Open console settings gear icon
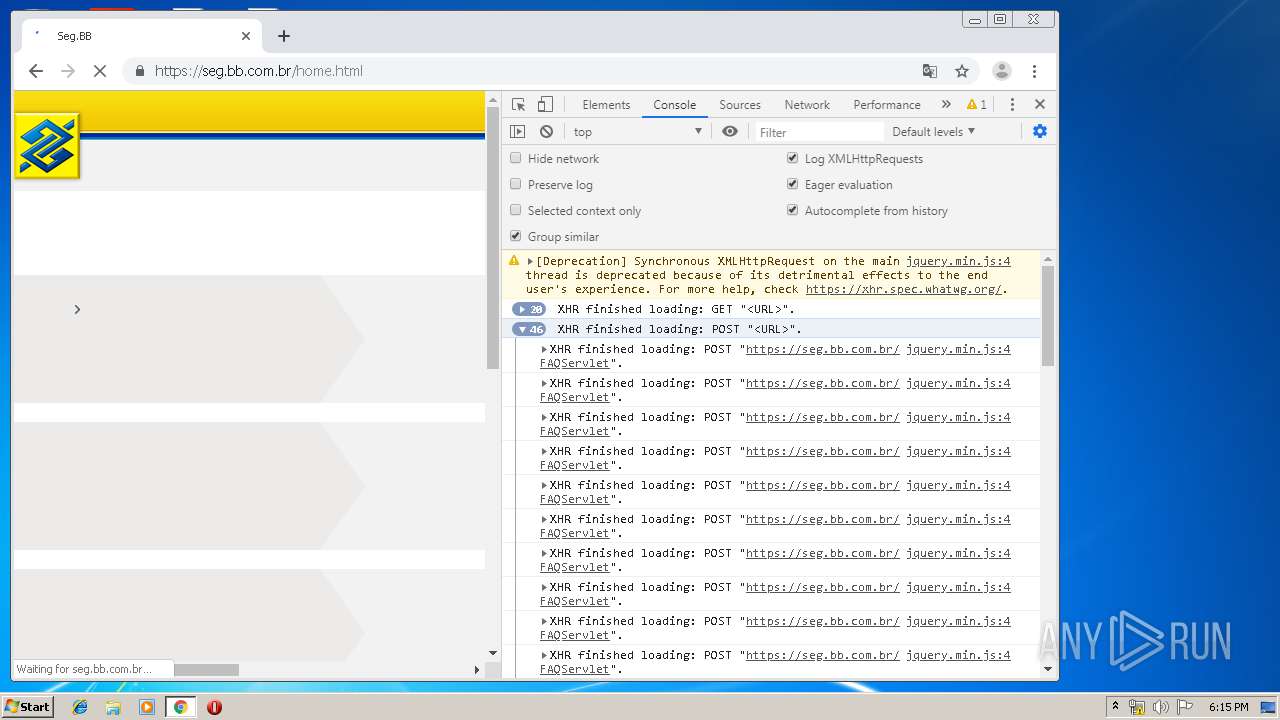Image resolution: width=1280 pixels, height=720 pixels. [1040, 131]
